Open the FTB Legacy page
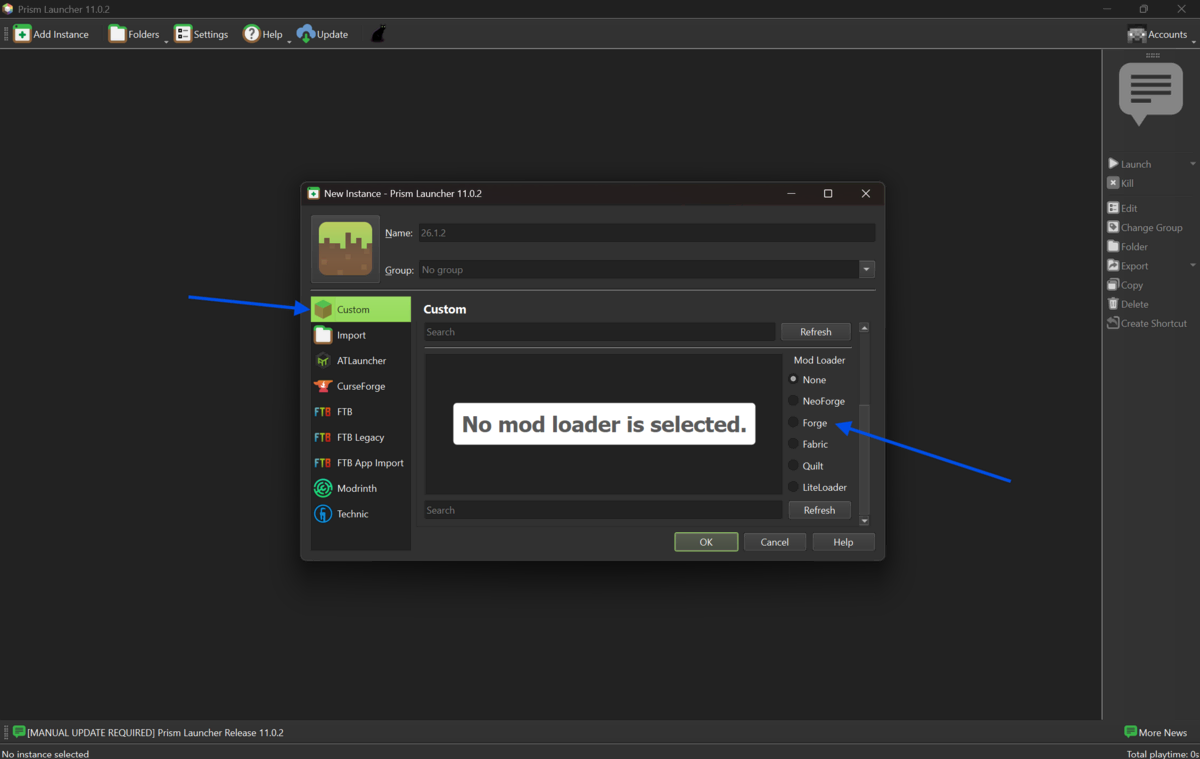 point(360,437)
